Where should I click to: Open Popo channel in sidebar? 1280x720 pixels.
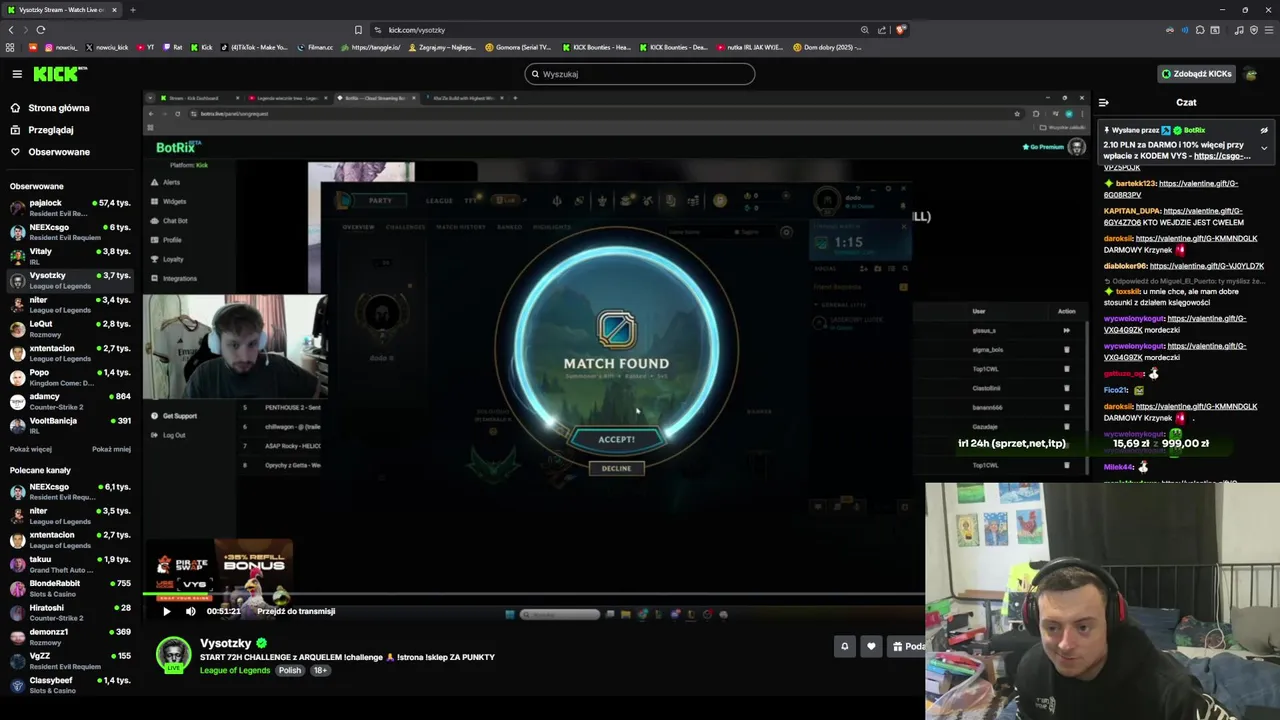click(70, 377)
